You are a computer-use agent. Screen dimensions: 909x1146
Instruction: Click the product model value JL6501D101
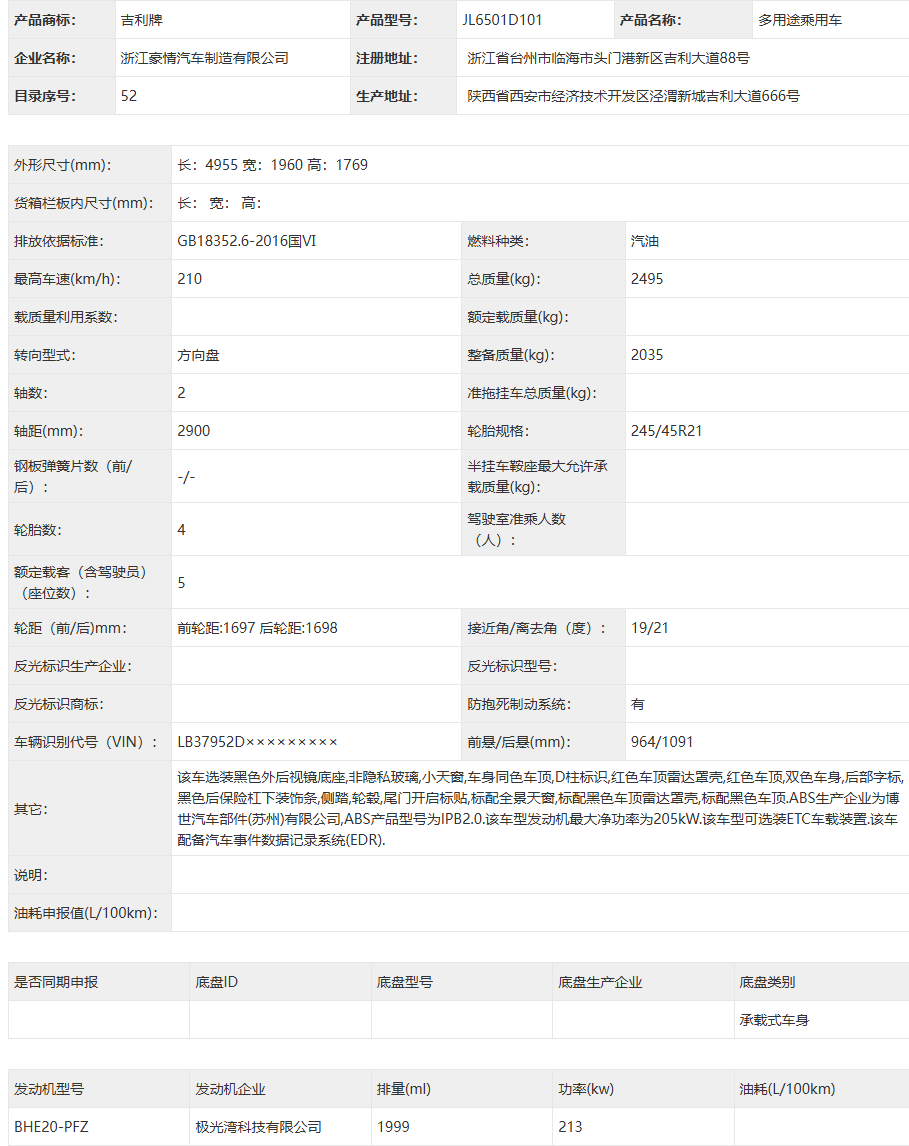(502, 20)
